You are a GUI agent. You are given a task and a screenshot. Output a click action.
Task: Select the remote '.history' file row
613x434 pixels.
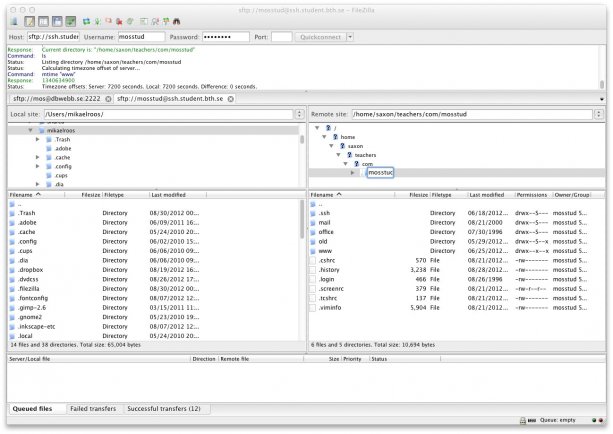(x=455, y=270)
